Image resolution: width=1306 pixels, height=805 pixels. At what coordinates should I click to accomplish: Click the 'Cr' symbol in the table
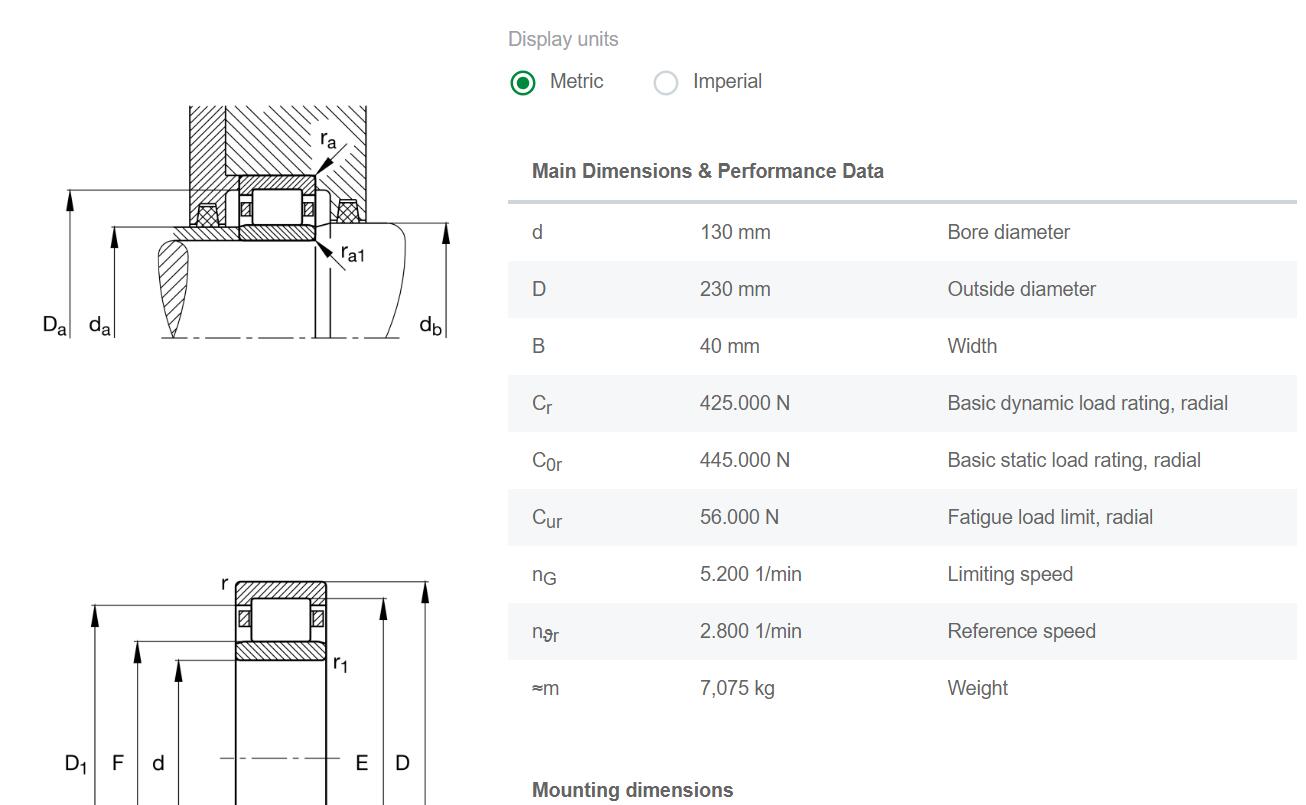pyautogui.click(x=542, y=404)
